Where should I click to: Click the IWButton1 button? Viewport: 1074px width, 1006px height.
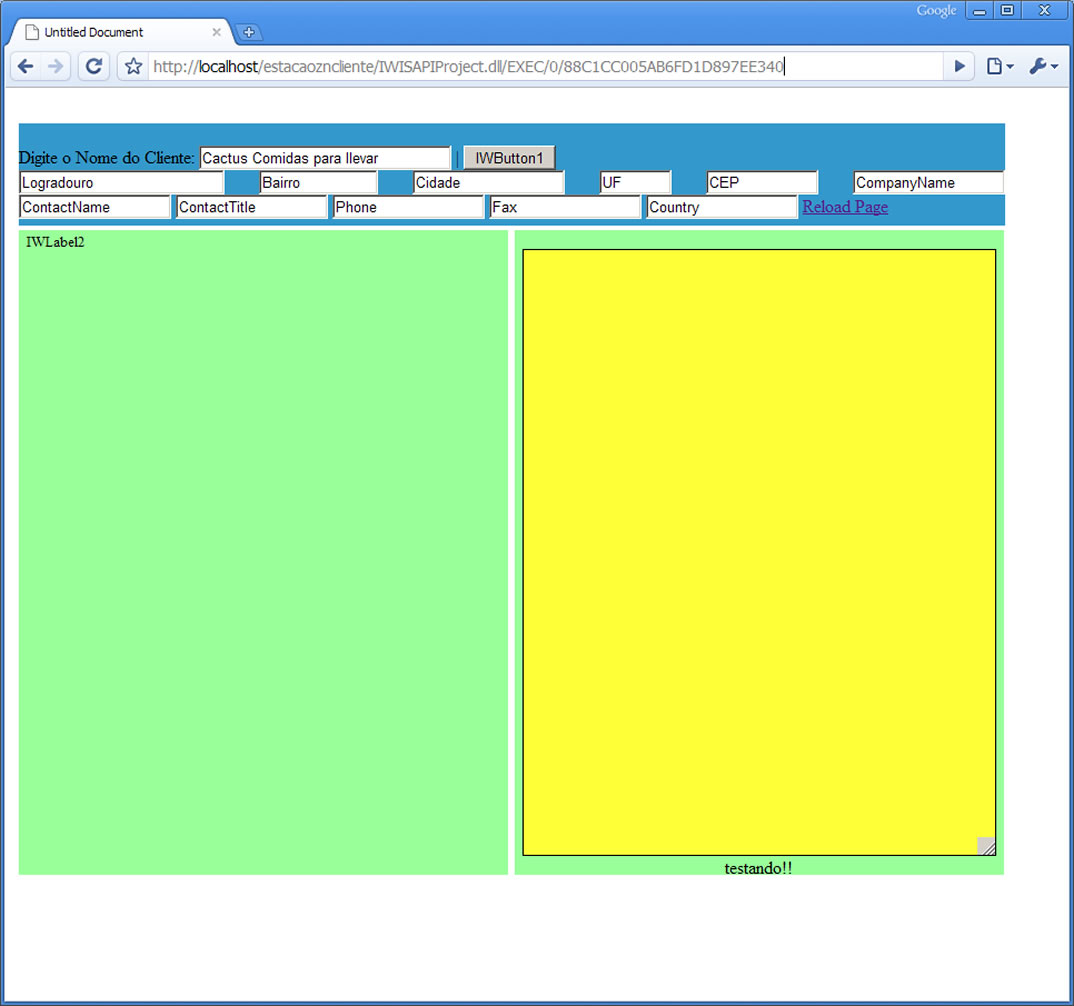point(509,158)
